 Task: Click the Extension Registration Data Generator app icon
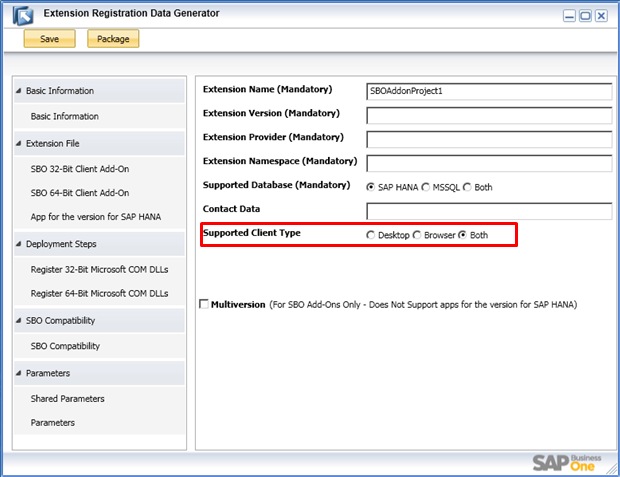click(x=23, y=16)
